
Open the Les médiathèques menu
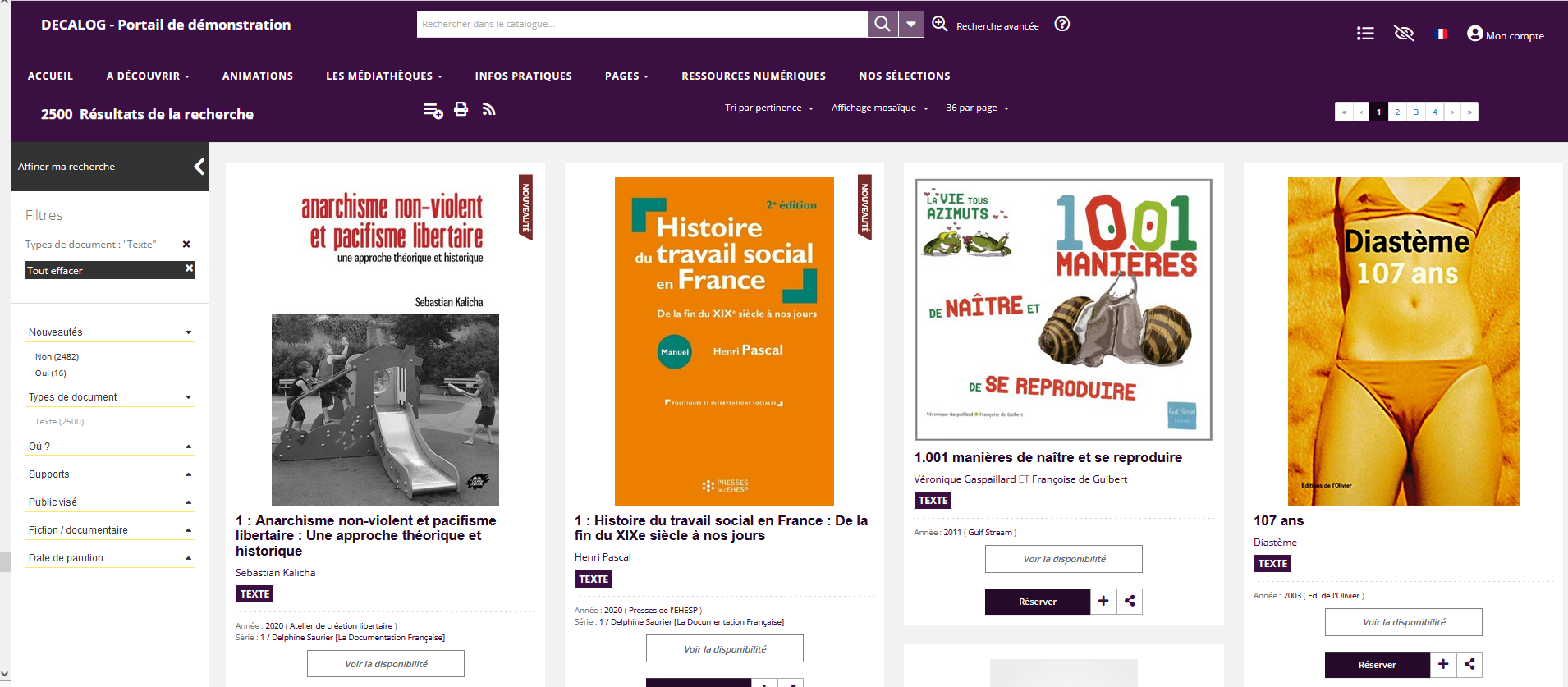pyautogui.click(x=383, y=76)
